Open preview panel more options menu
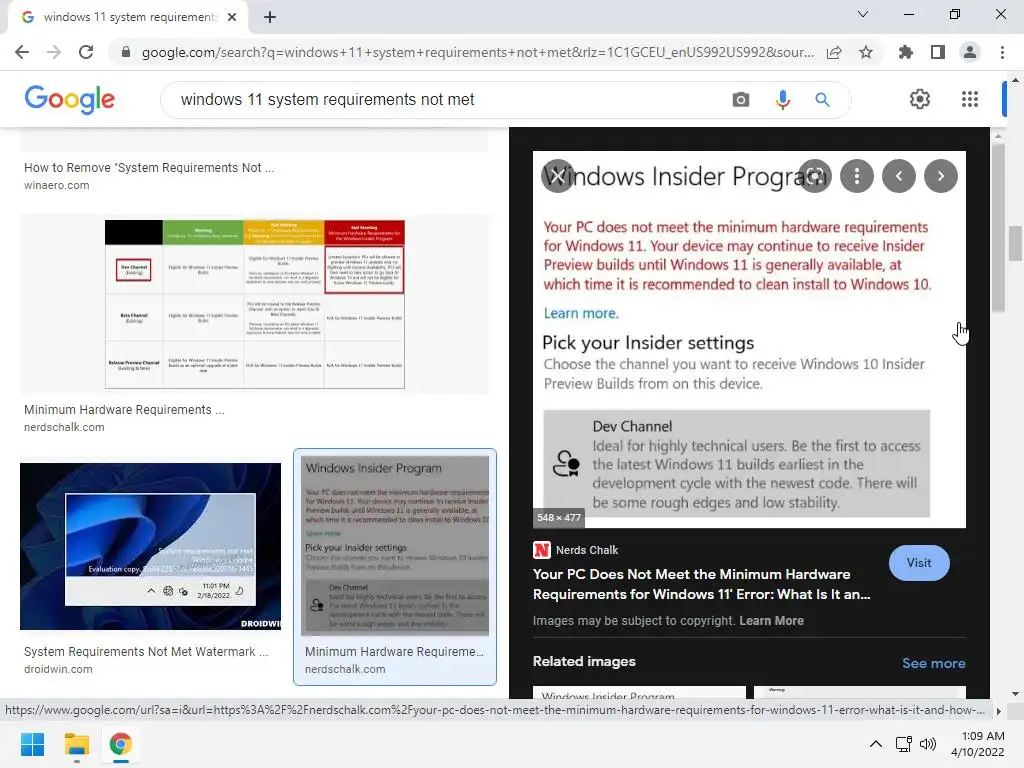 (x=857, y=176)
